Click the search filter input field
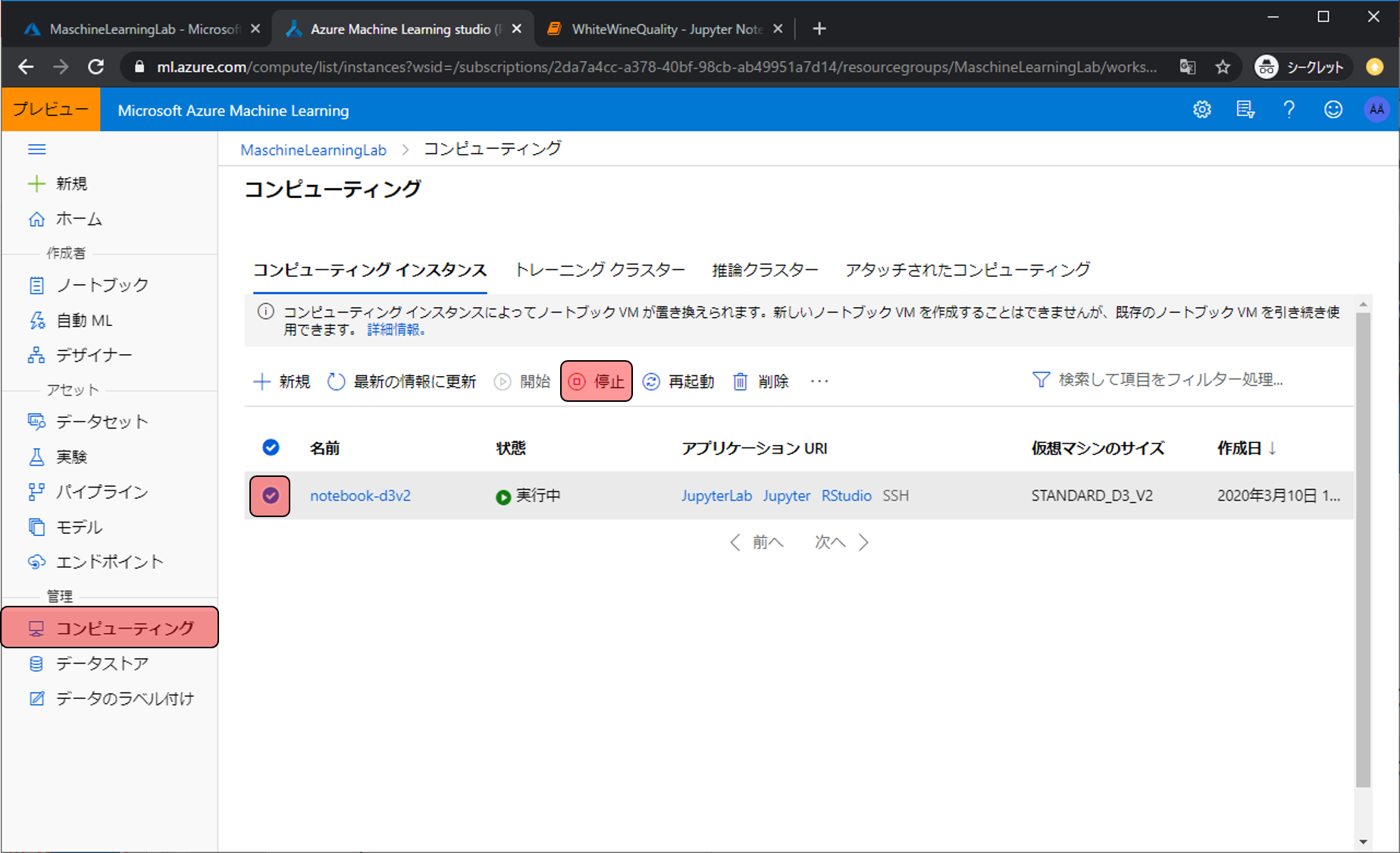 pos(1170,380)
